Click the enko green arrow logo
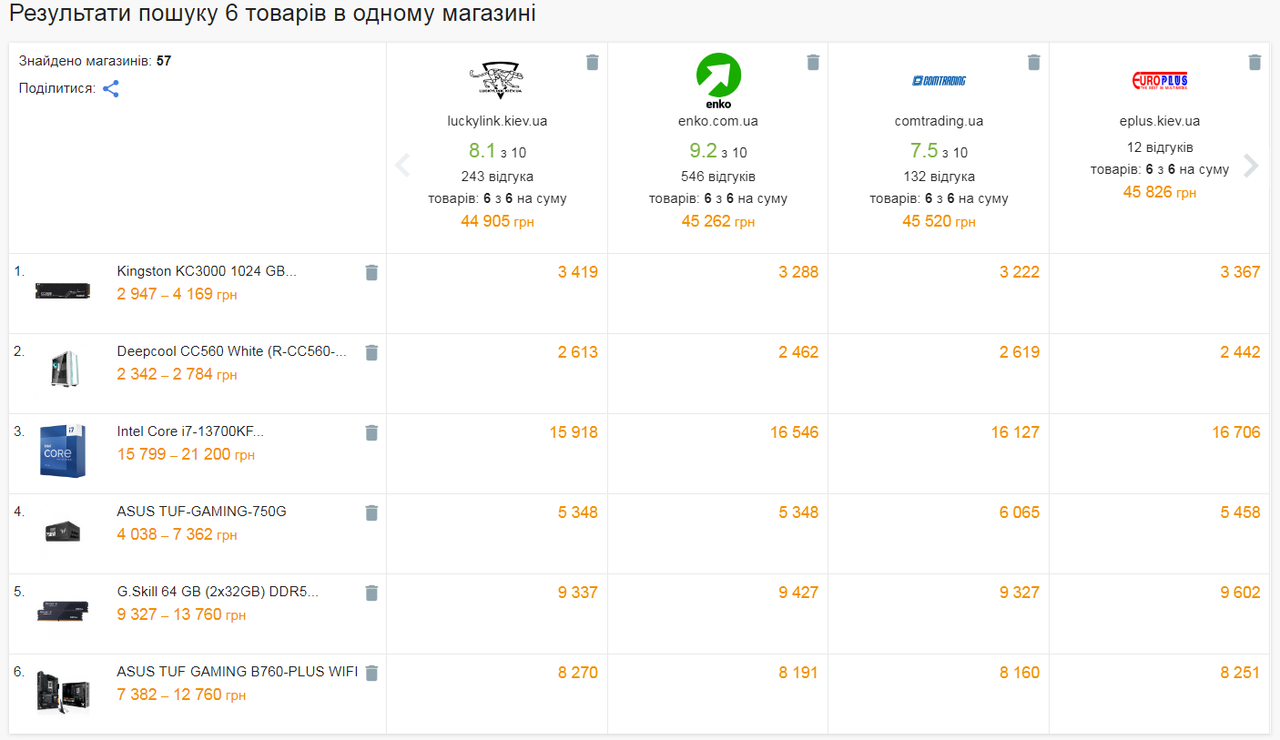Screen dimensions: 1280x740 pyautogui.click(x=718, y=81)
